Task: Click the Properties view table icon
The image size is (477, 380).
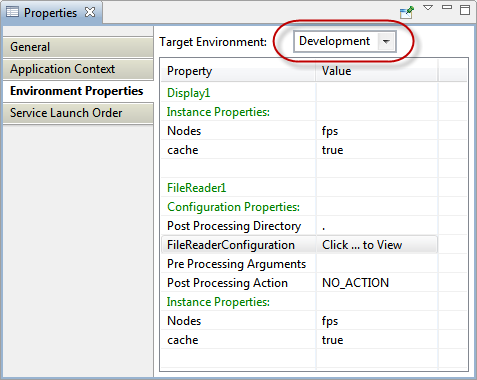Action: point(12,12)
